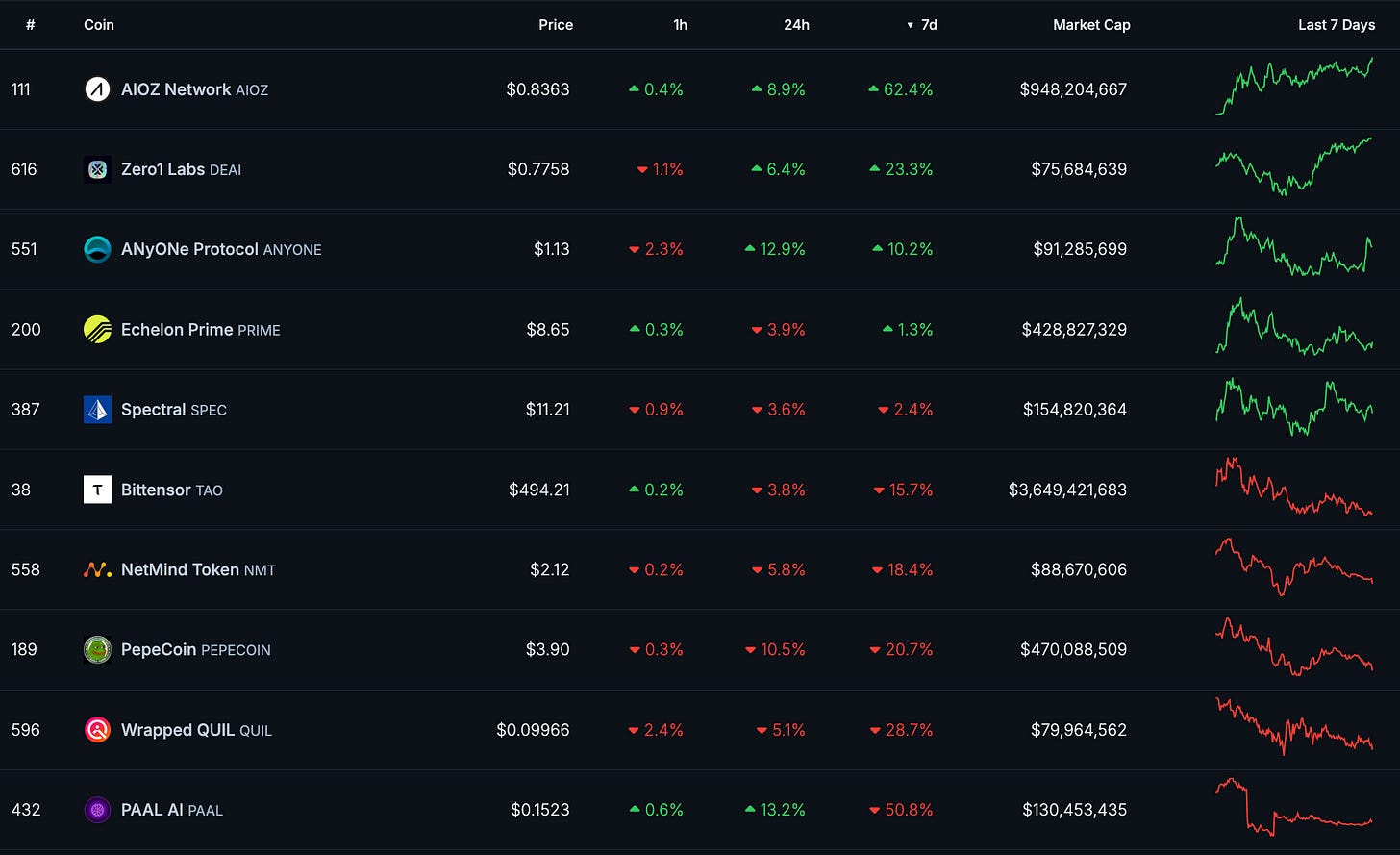1400x855 pixels.
Task: Click rank number 38
Action: pos(20,490)
